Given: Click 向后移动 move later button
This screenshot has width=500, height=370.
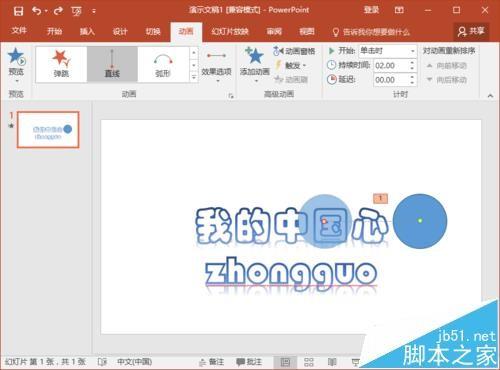Looking at the screenshot, I should pos(447,80).
